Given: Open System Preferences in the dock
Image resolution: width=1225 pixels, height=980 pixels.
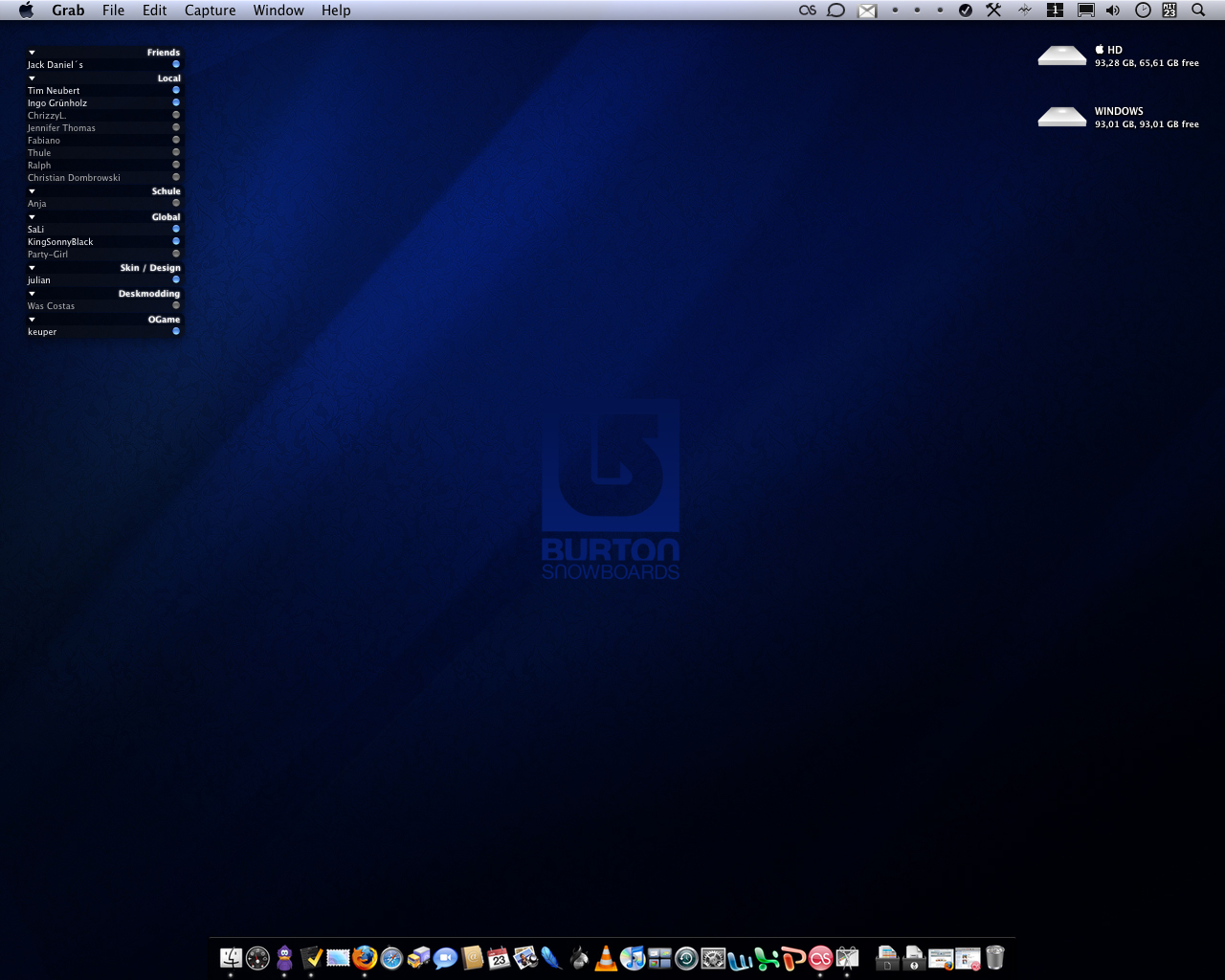Looking at the screenshot, I should (713, 958).
